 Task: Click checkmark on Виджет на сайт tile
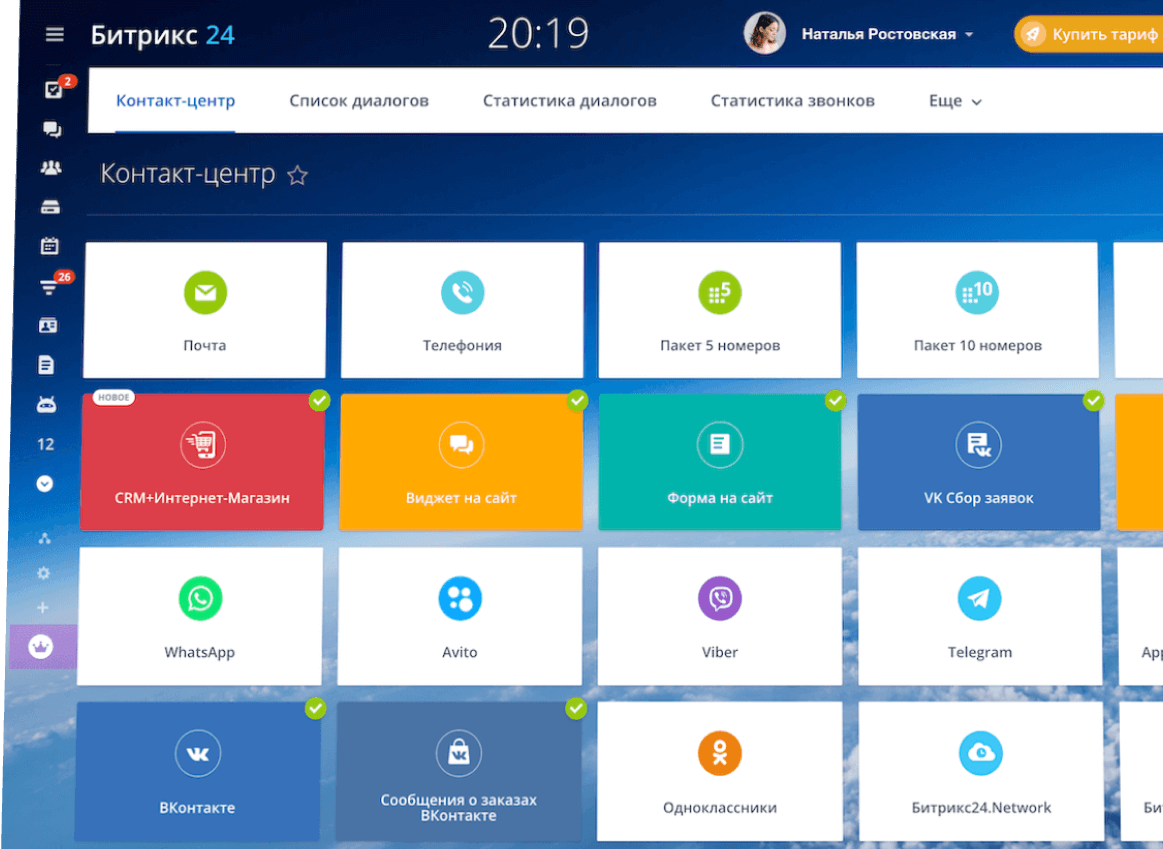pos(577,400)
